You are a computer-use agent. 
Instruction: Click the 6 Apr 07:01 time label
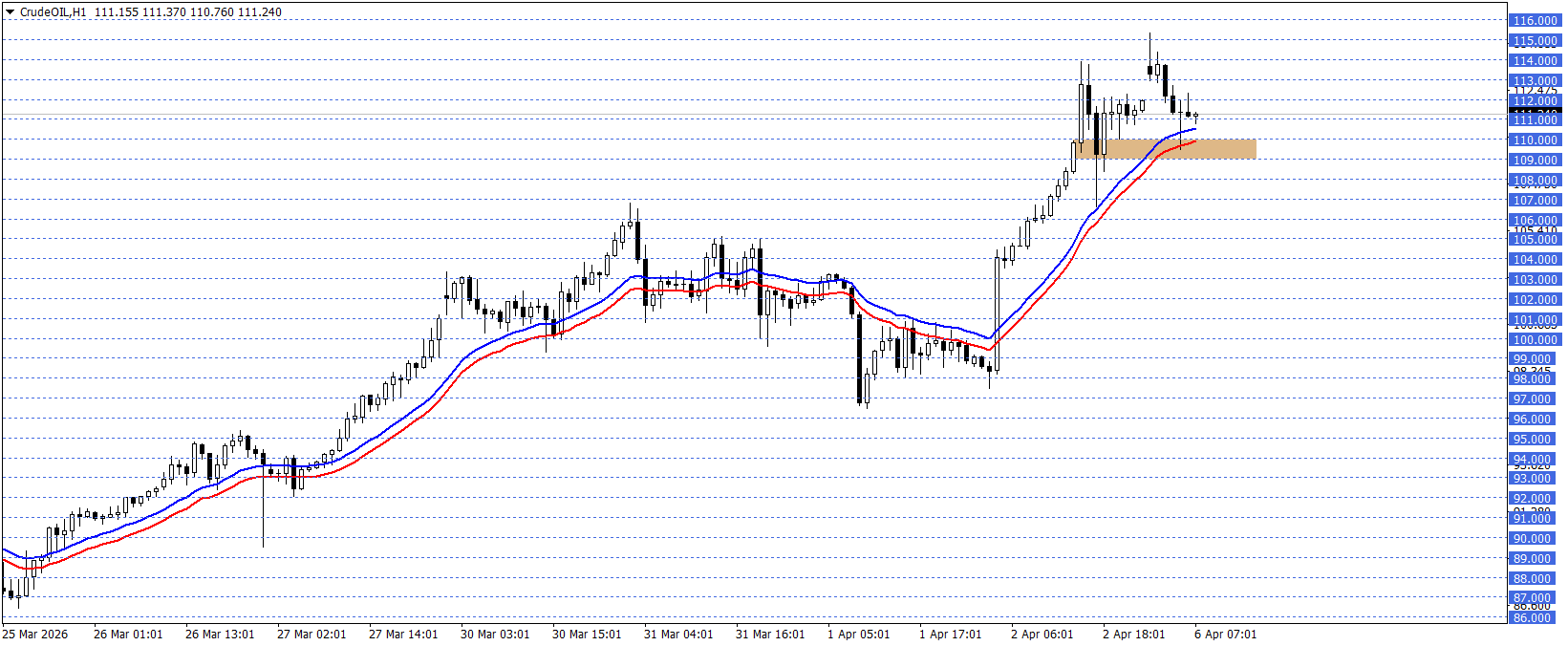[x=1225, y=635]
